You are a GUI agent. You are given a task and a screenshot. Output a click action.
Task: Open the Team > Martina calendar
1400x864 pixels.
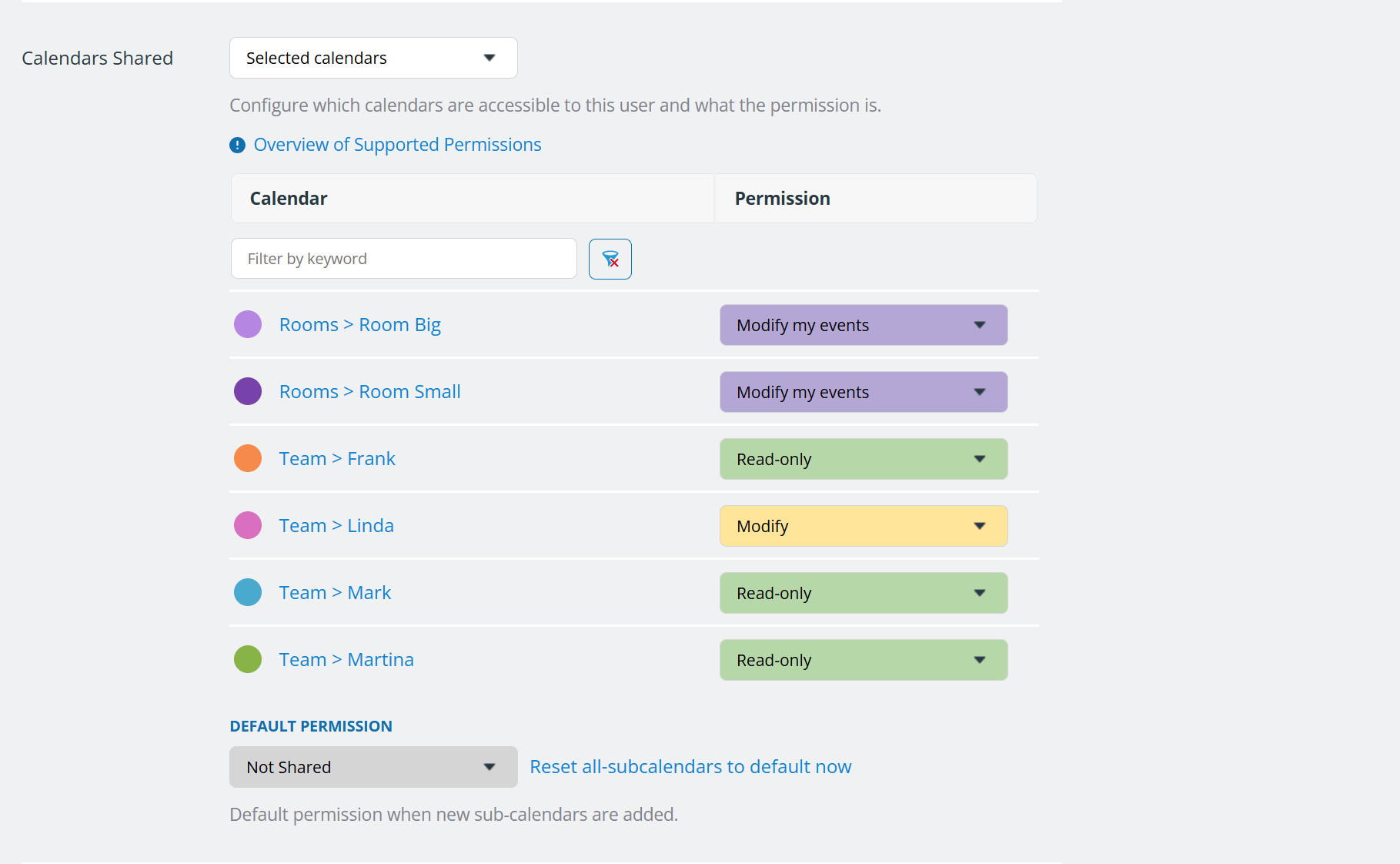(x=346, y=659)
